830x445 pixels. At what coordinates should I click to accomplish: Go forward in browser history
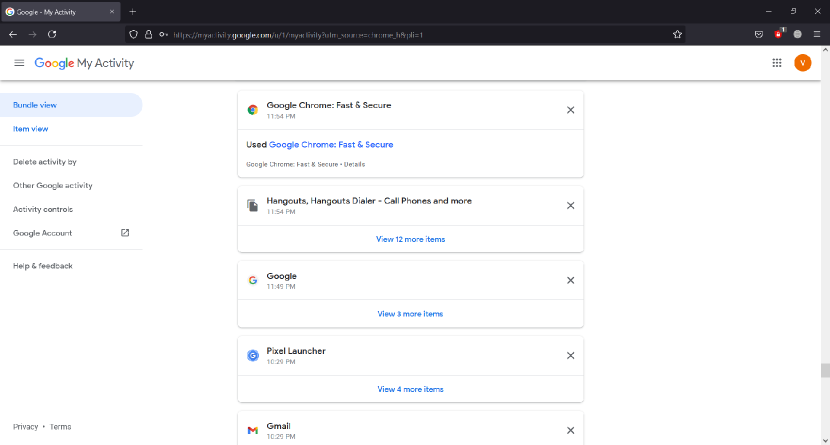[x=32, y=34]
